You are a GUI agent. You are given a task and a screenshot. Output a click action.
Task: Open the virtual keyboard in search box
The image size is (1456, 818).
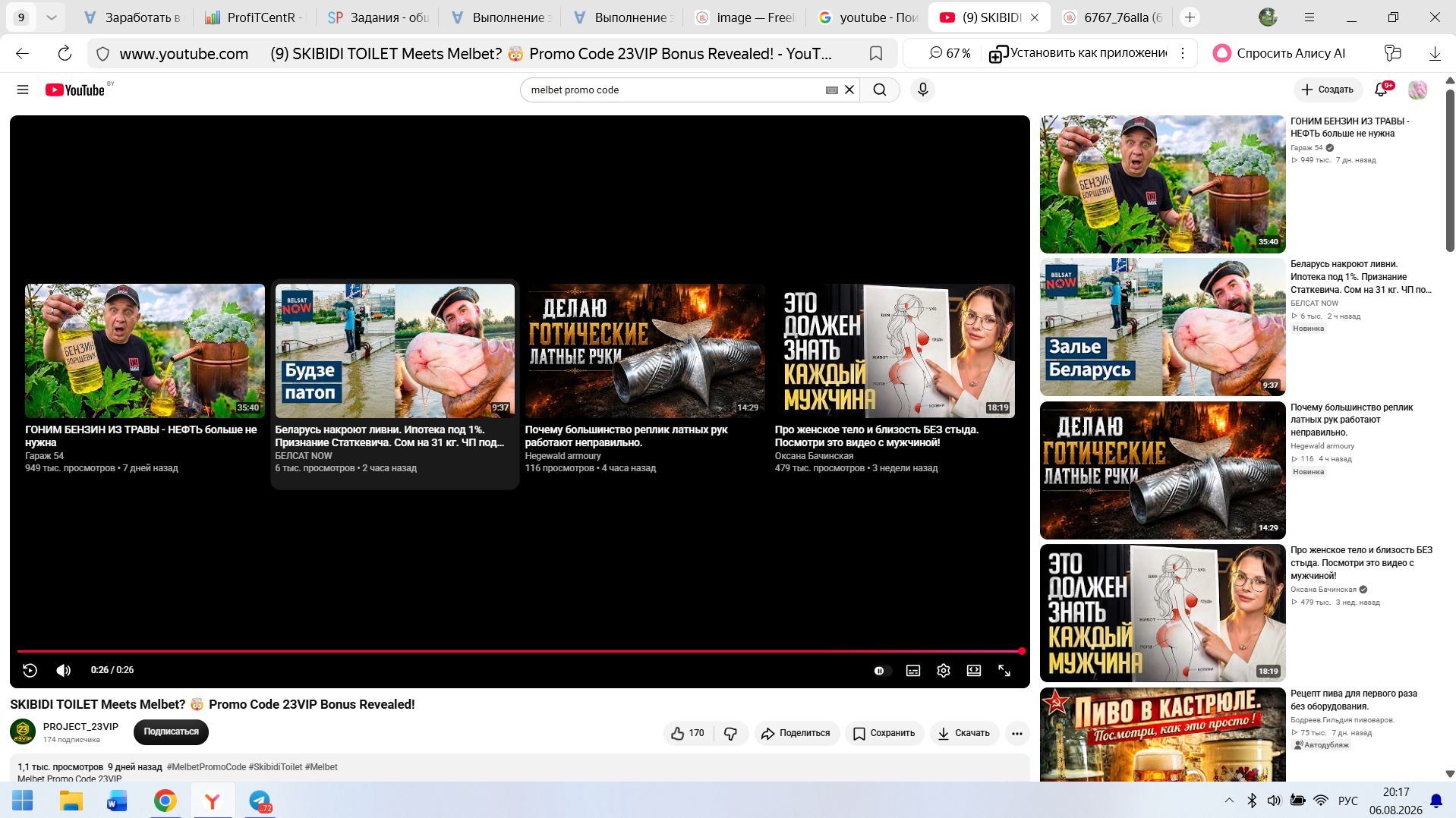(x=832, y=90)
